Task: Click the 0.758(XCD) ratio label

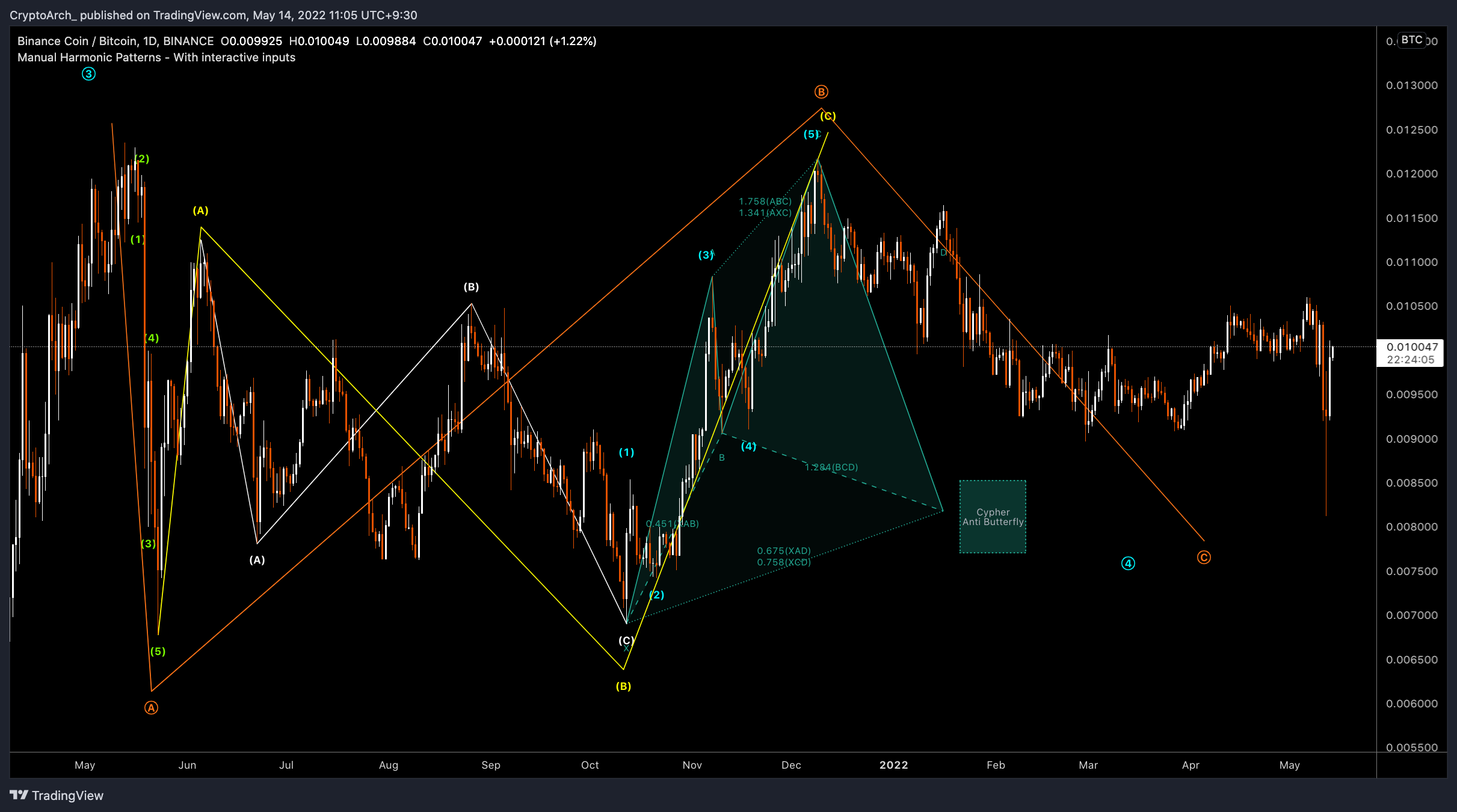Action: (x=784, y=562)
